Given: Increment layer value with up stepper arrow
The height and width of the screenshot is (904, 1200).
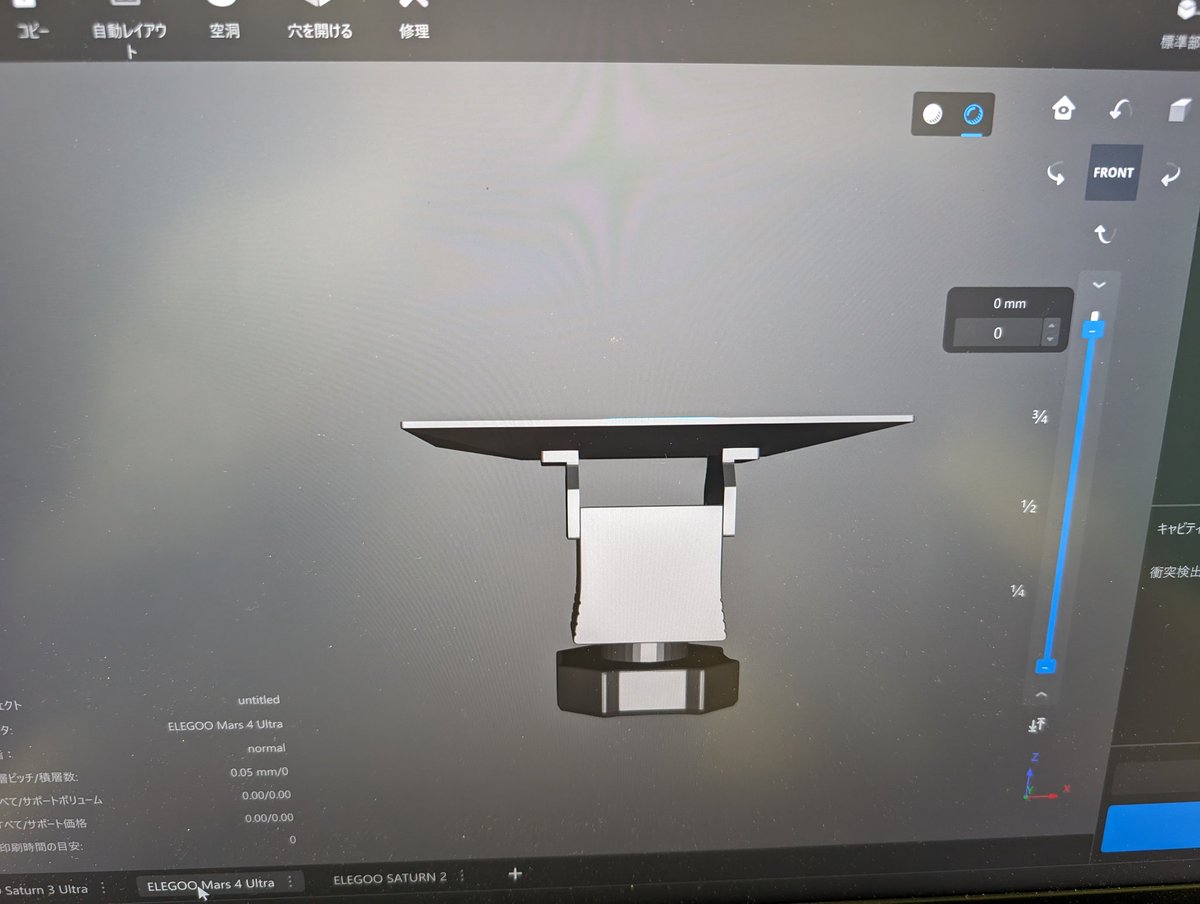Looking at the screenshot, I should point(1049,326).
